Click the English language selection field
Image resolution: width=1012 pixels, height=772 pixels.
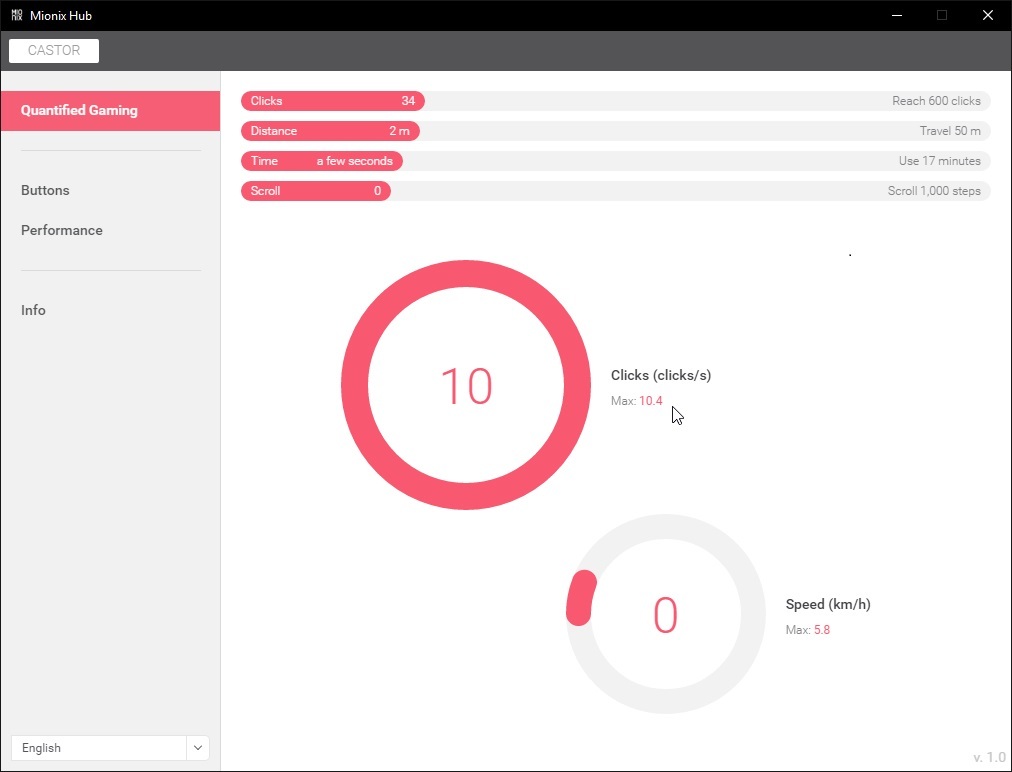[99, 747]
